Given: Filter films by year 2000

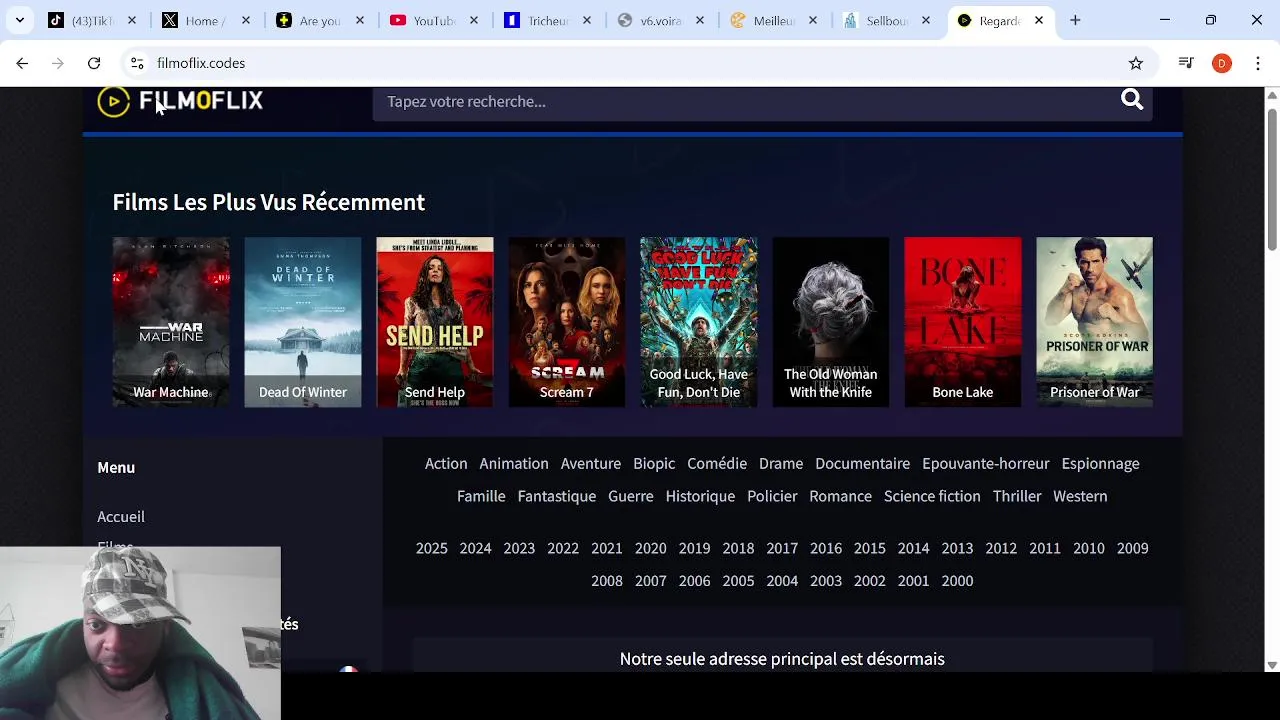Looking at the screenshot, I should (x=957, y=581).
